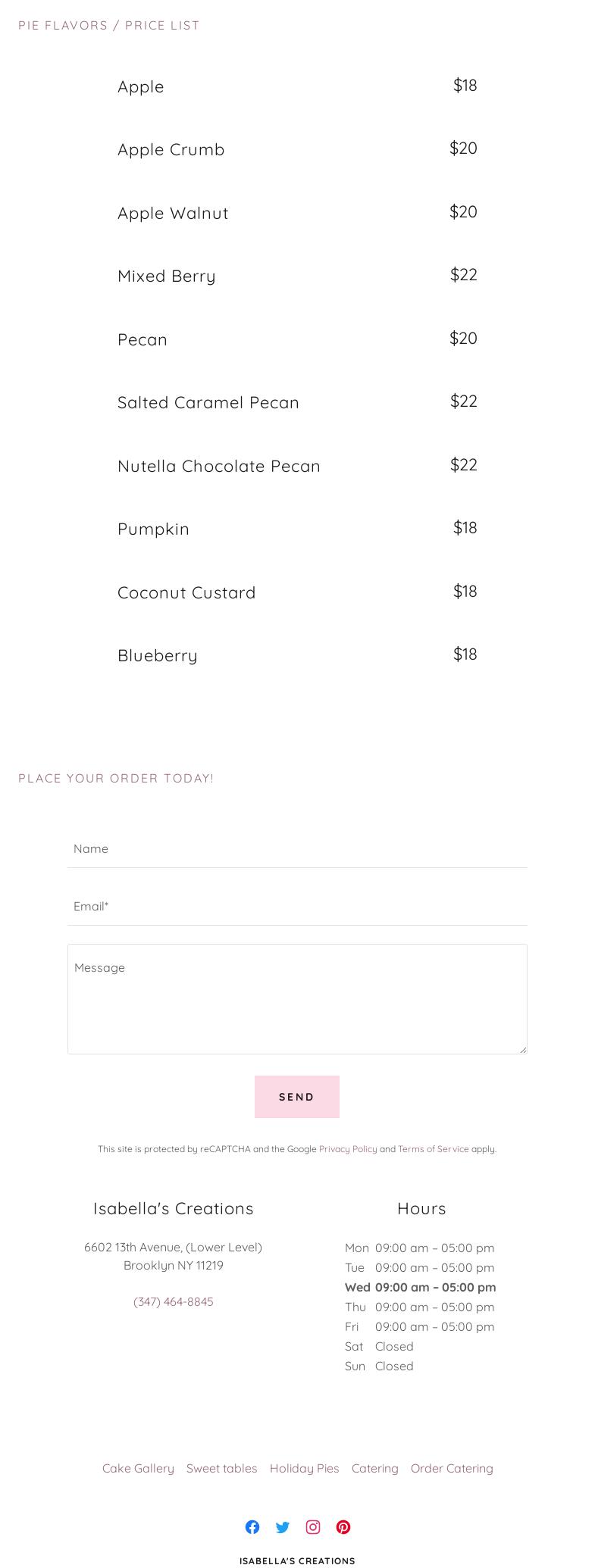Open the Terms of Service link
The image size is (595, 1568).
434,1149
